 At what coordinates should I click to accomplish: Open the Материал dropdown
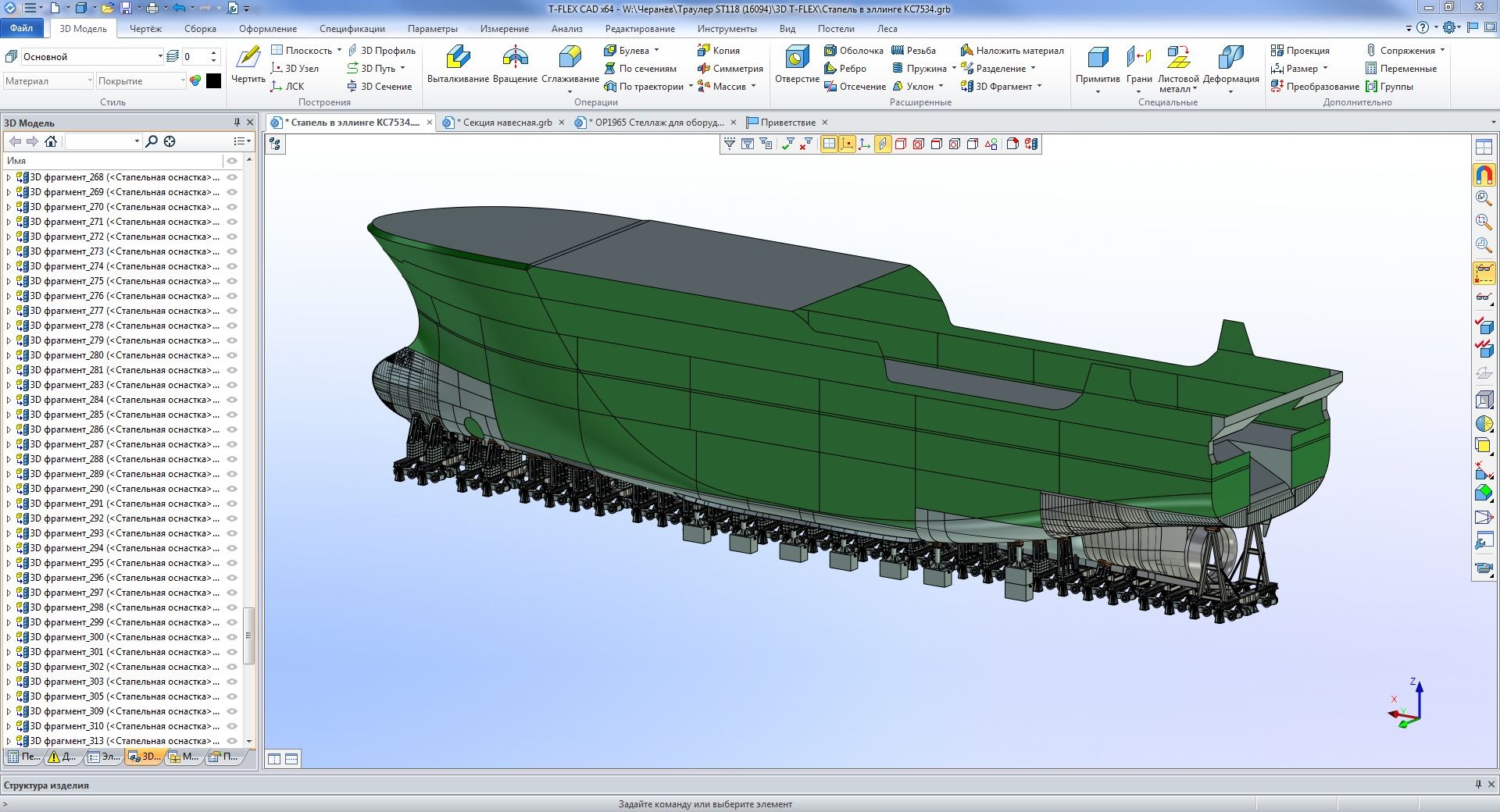90,81
